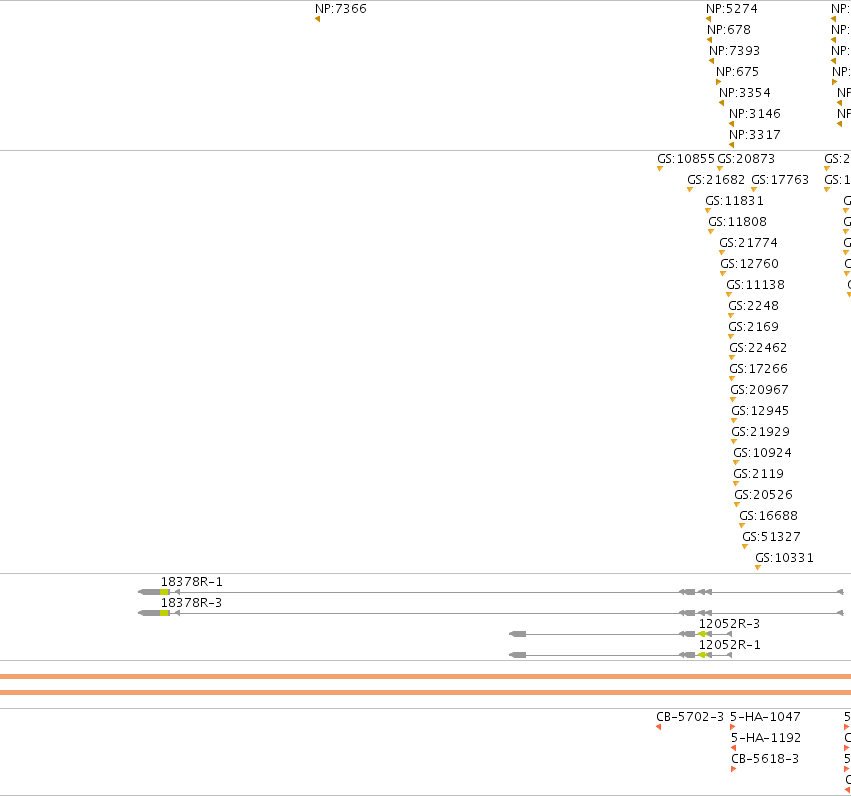Click the GS:20526 feature label

point(764,495)
